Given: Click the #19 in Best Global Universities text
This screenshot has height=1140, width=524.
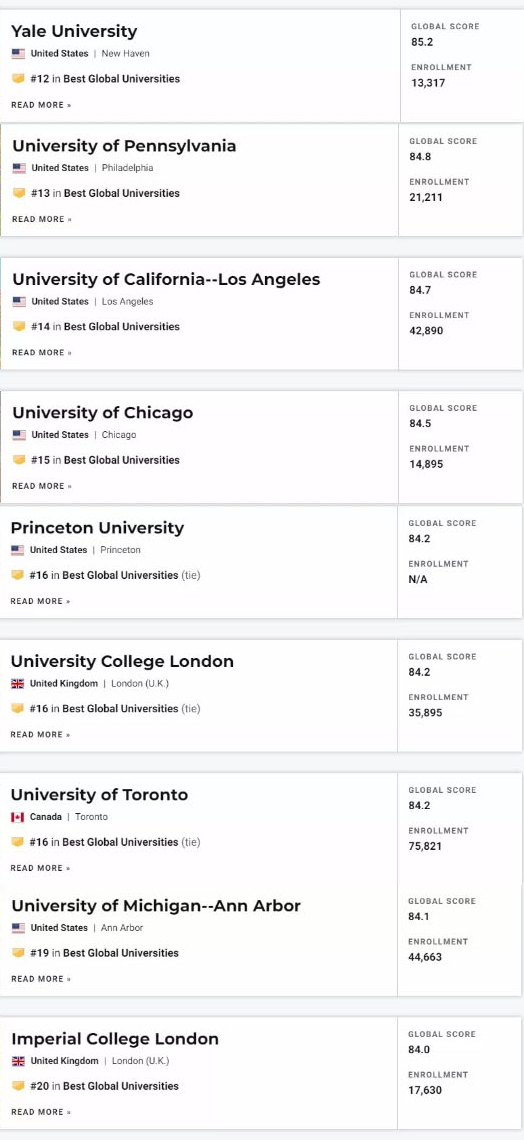Looking at the screenshot, I should pos(105,953).
